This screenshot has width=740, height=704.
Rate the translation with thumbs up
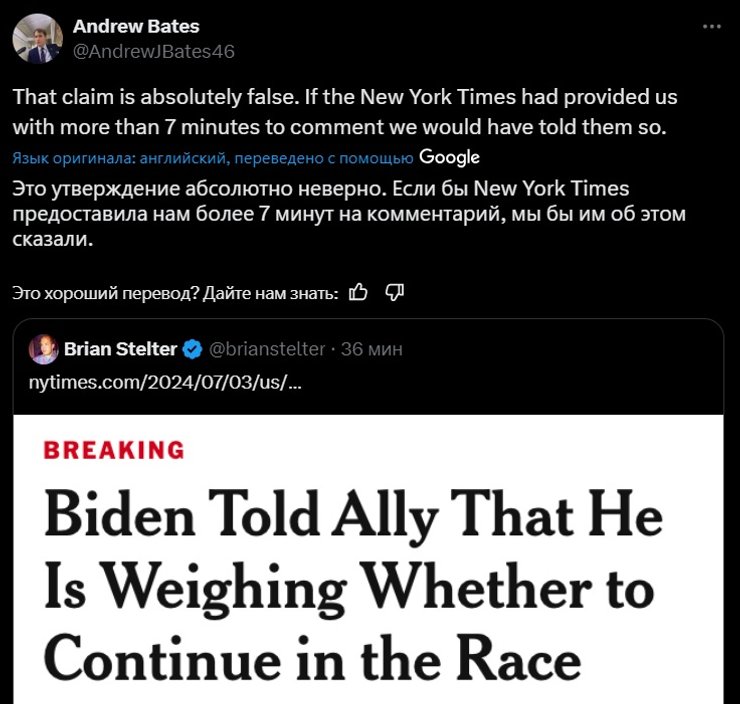click(359, 292)
